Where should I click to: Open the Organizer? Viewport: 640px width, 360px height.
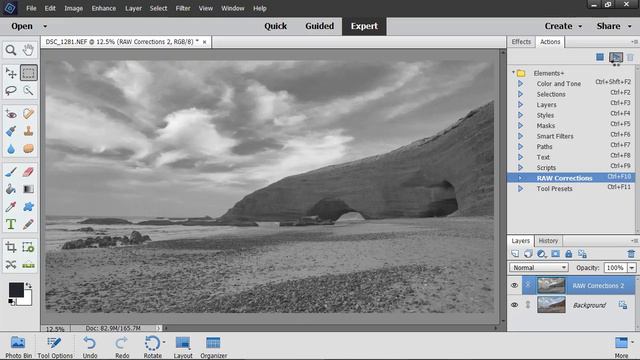coord(213,347)
